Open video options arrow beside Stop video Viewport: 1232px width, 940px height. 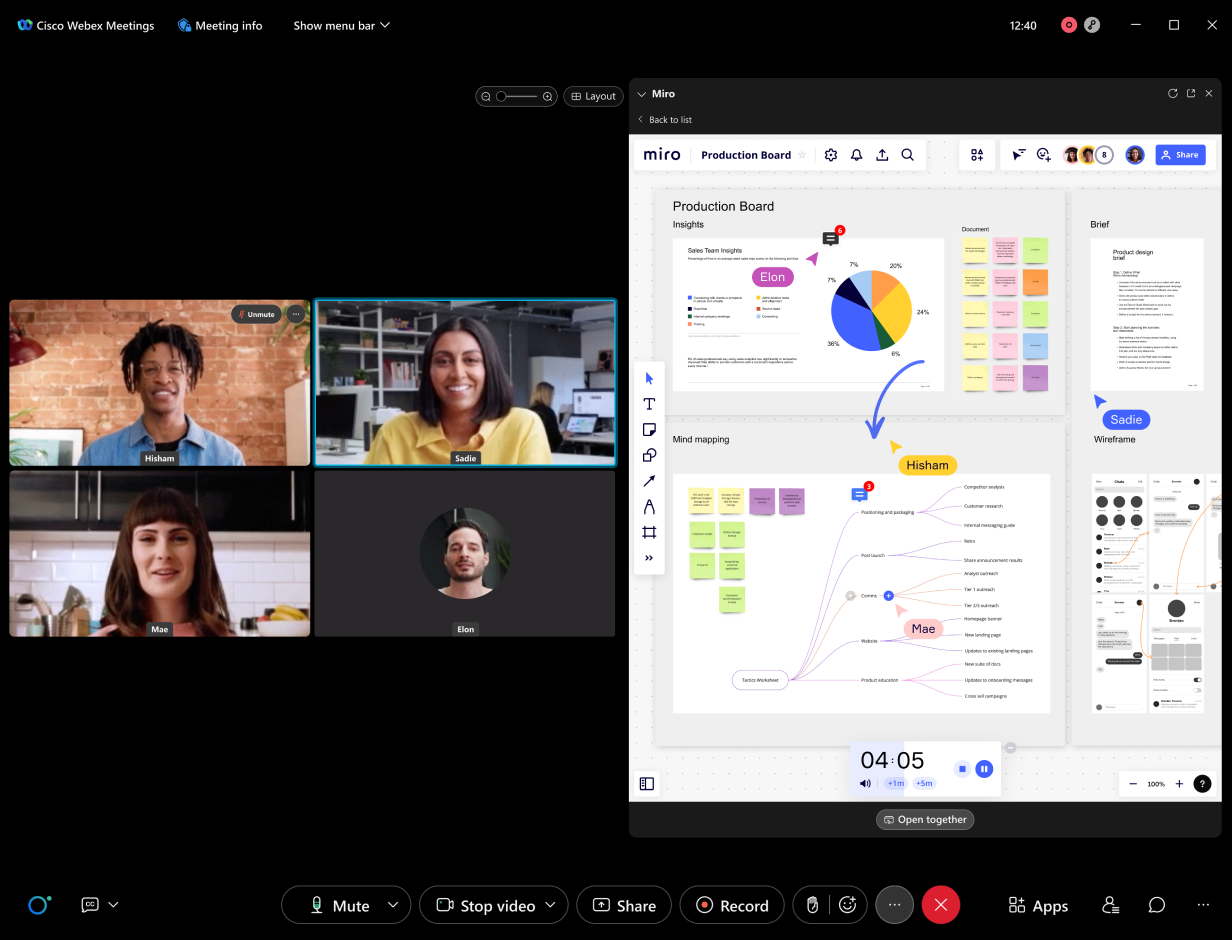549,905
